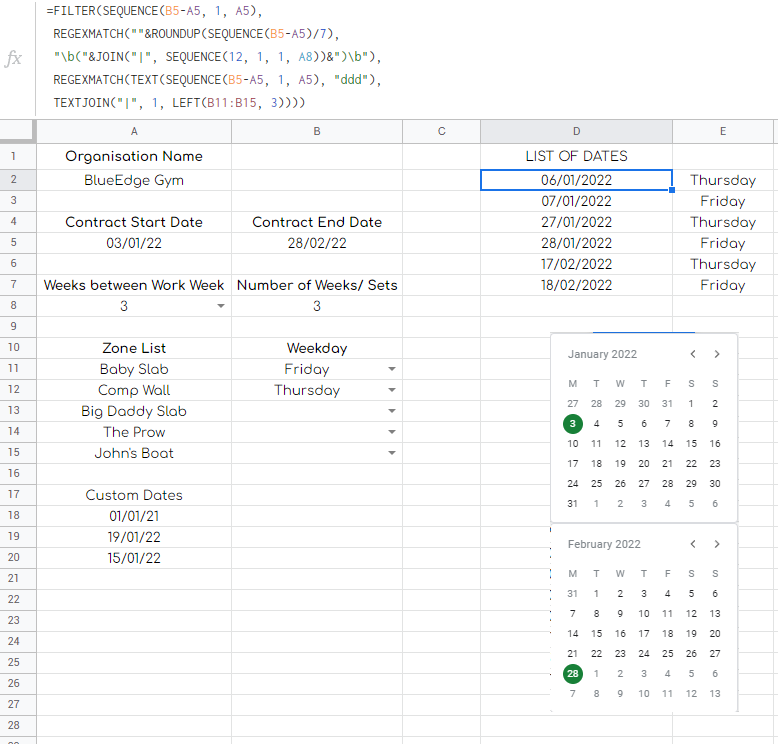Select column B header

[x=317, y=132]
